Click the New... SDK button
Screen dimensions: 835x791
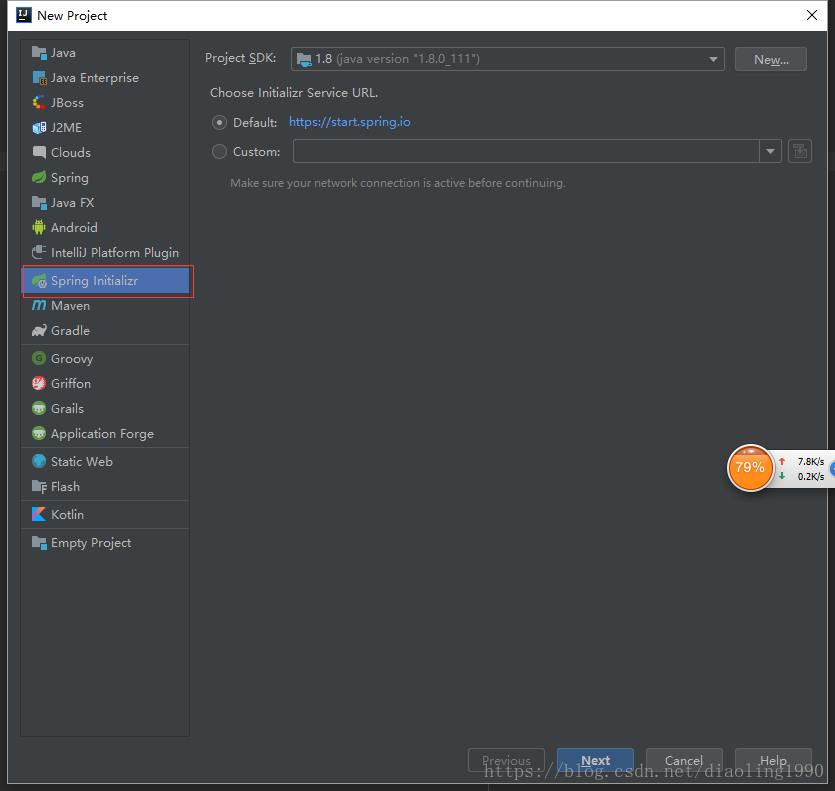click(771, 59)
